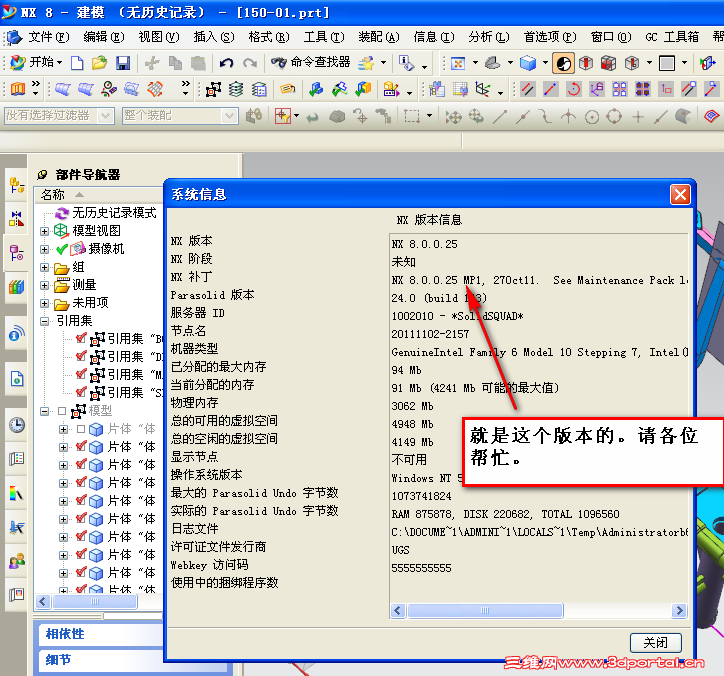
Task: Toggle the red check of reference set “B
Action: tap(81, 338)
